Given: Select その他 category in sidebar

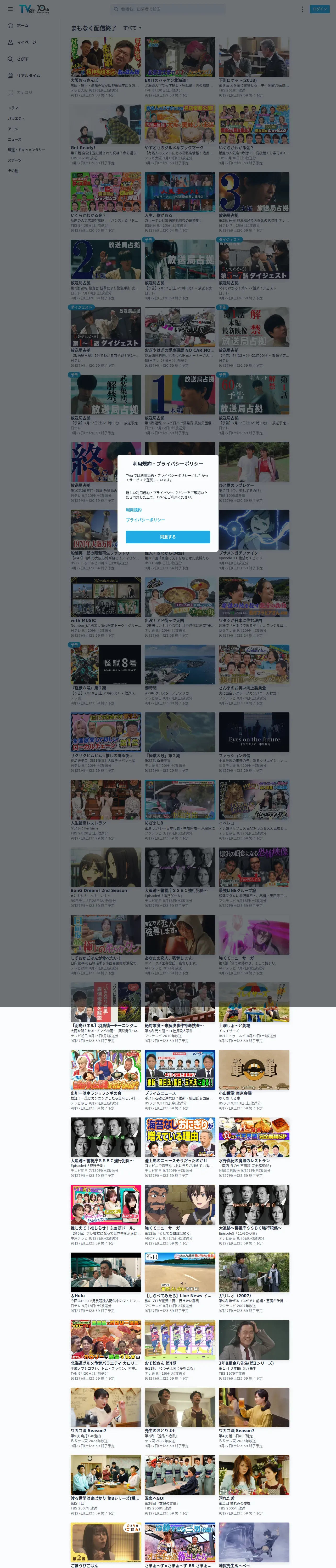Looking at the screenshot, I should click(13, 170).
